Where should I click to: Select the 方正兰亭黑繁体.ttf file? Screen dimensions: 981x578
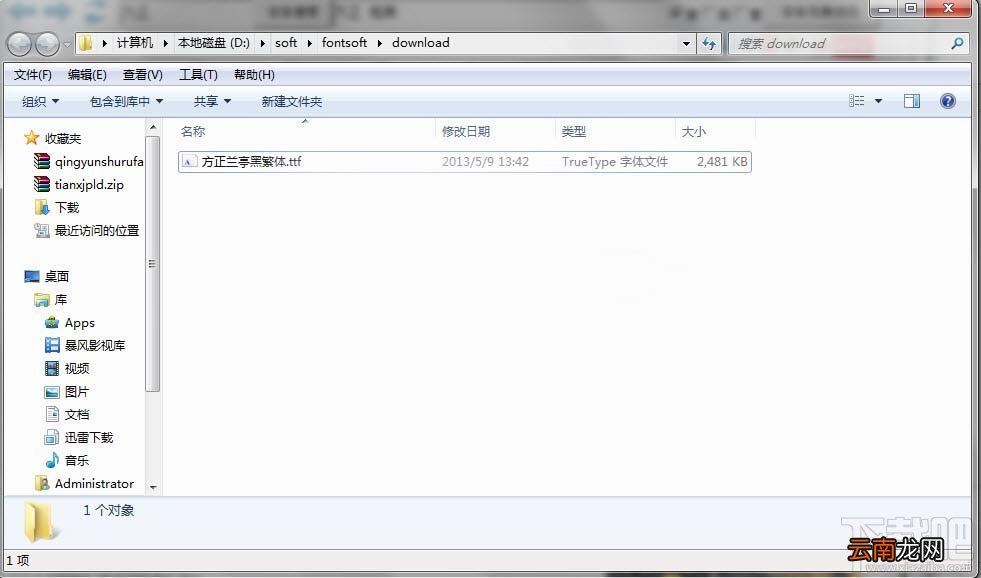pyautogui.click(x=464, y=161)
